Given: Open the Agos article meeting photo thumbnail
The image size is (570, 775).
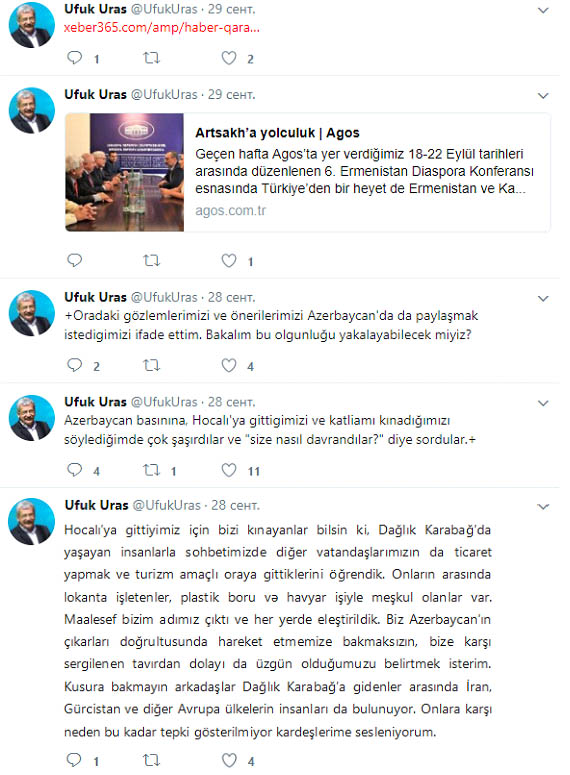Looking at the screenshot, I should (x=125, y=172).
